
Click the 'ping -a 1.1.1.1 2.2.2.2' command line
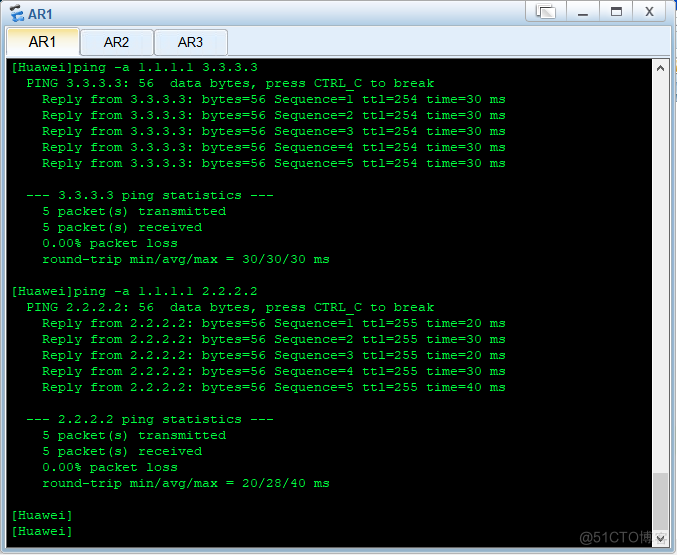[135, 291]
